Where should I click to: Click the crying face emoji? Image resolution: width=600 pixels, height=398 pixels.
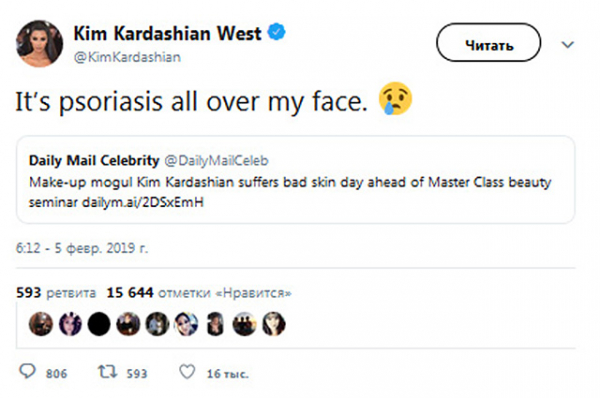point(395,98)
